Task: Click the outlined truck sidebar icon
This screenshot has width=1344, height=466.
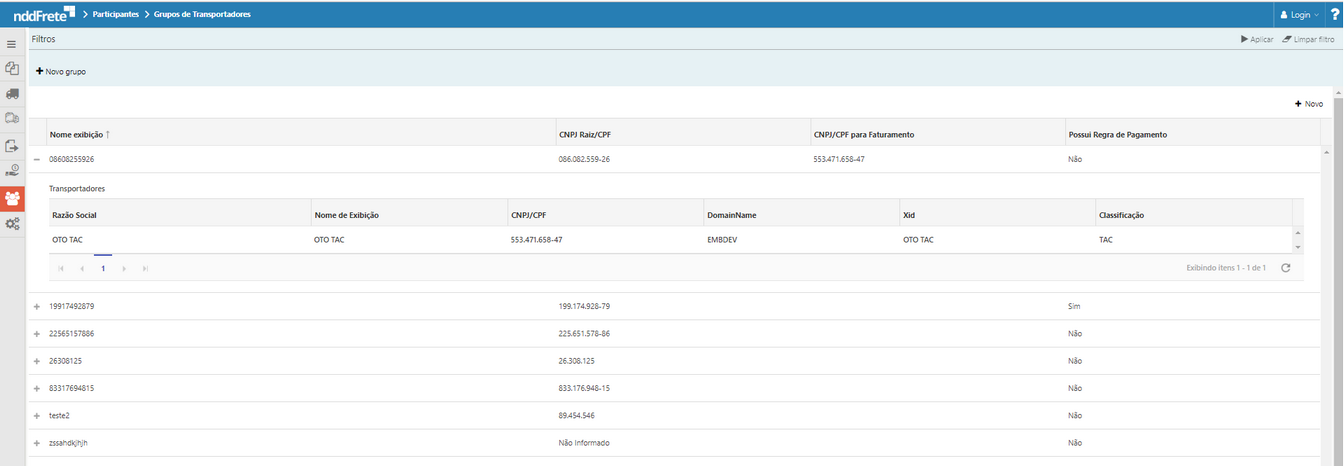Action: pos(12,118)
